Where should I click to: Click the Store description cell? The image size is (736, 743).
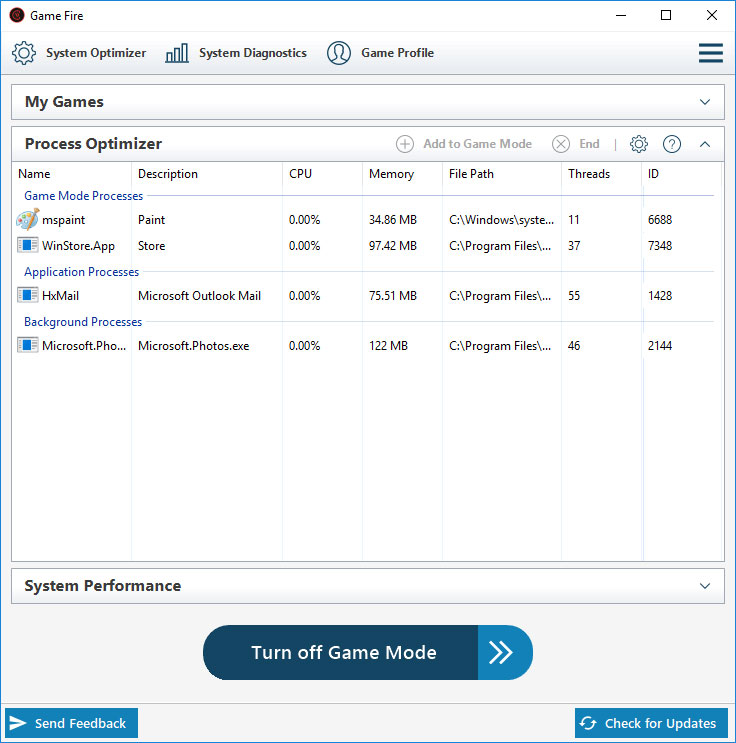[x=151, y=246]
